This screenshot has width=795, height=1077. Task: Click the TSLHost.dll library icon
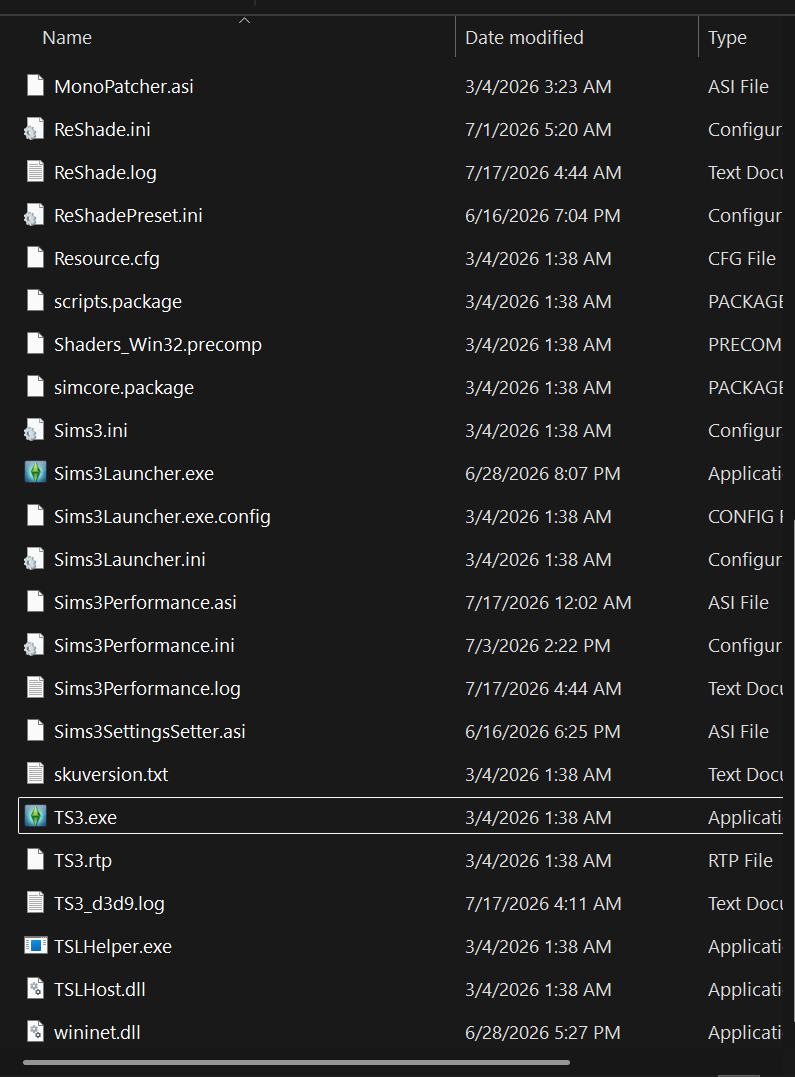(35, 989)
